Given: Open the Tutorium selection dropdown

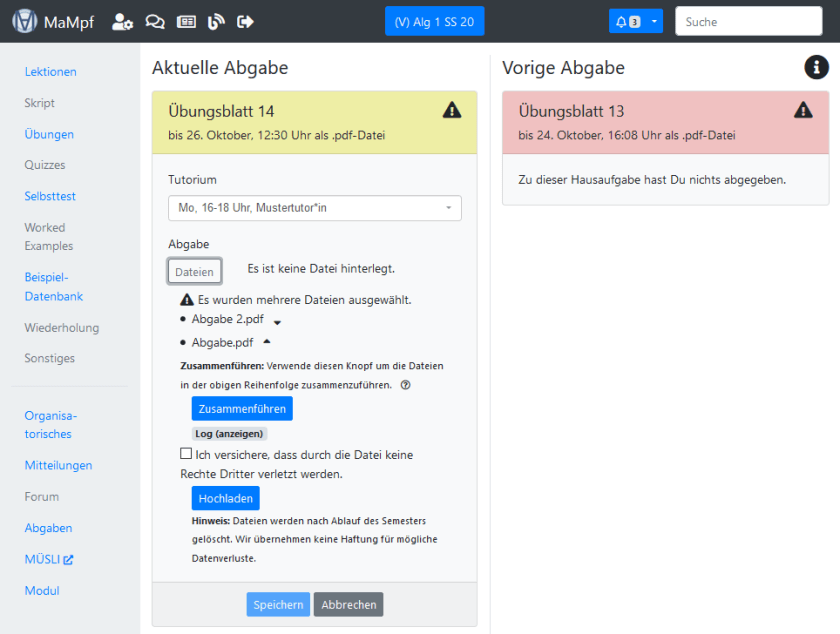Looking at the screenshot, I should click(314, 208).
